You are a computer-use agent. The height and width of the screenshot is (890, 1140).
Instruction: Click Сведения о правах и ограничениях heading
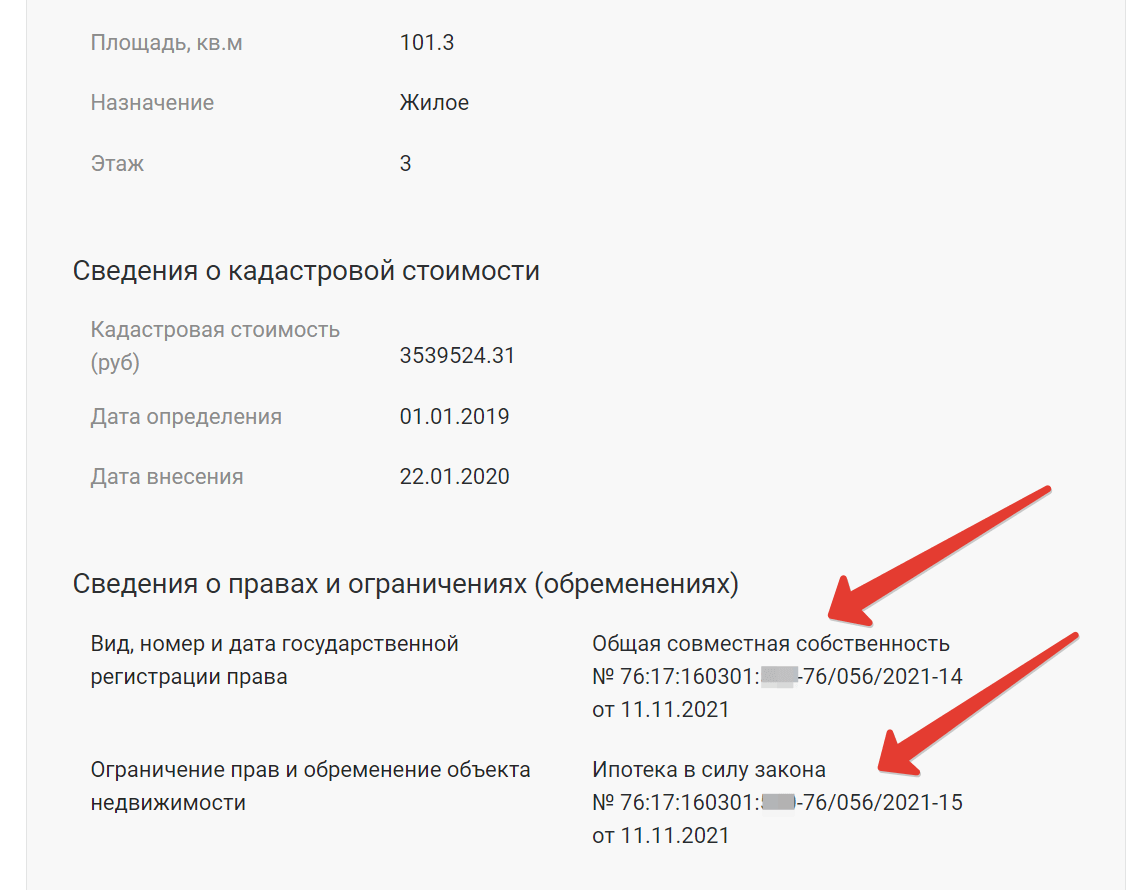tap(406, 584)
